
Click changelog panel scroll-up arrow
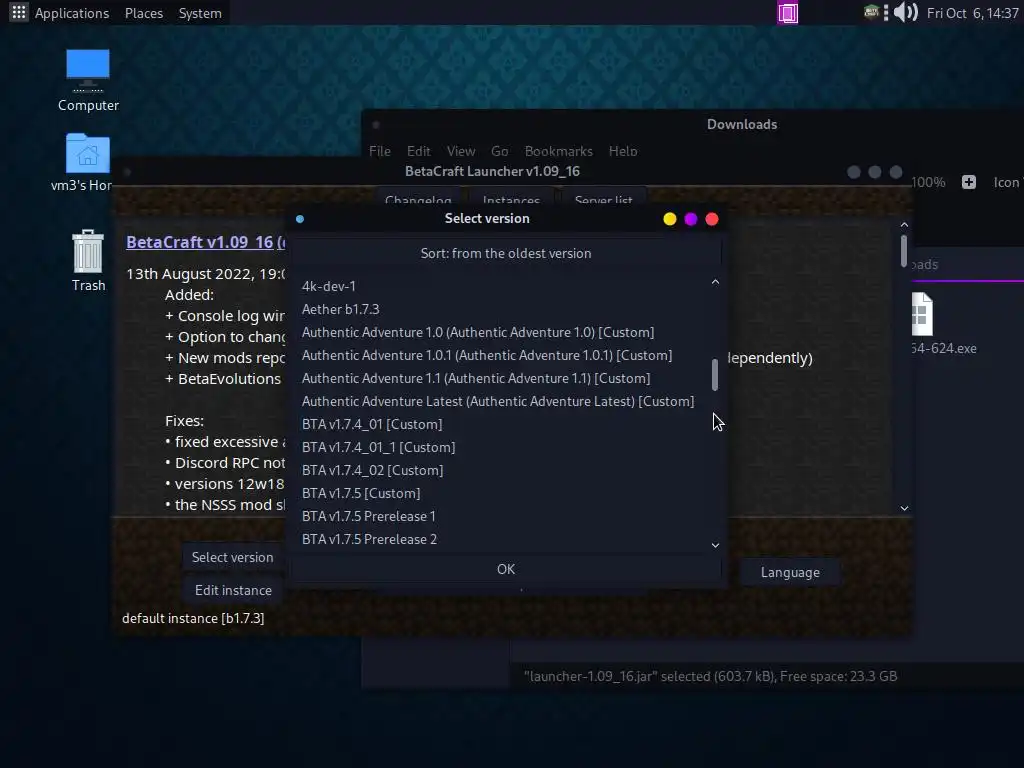point(904,225)
